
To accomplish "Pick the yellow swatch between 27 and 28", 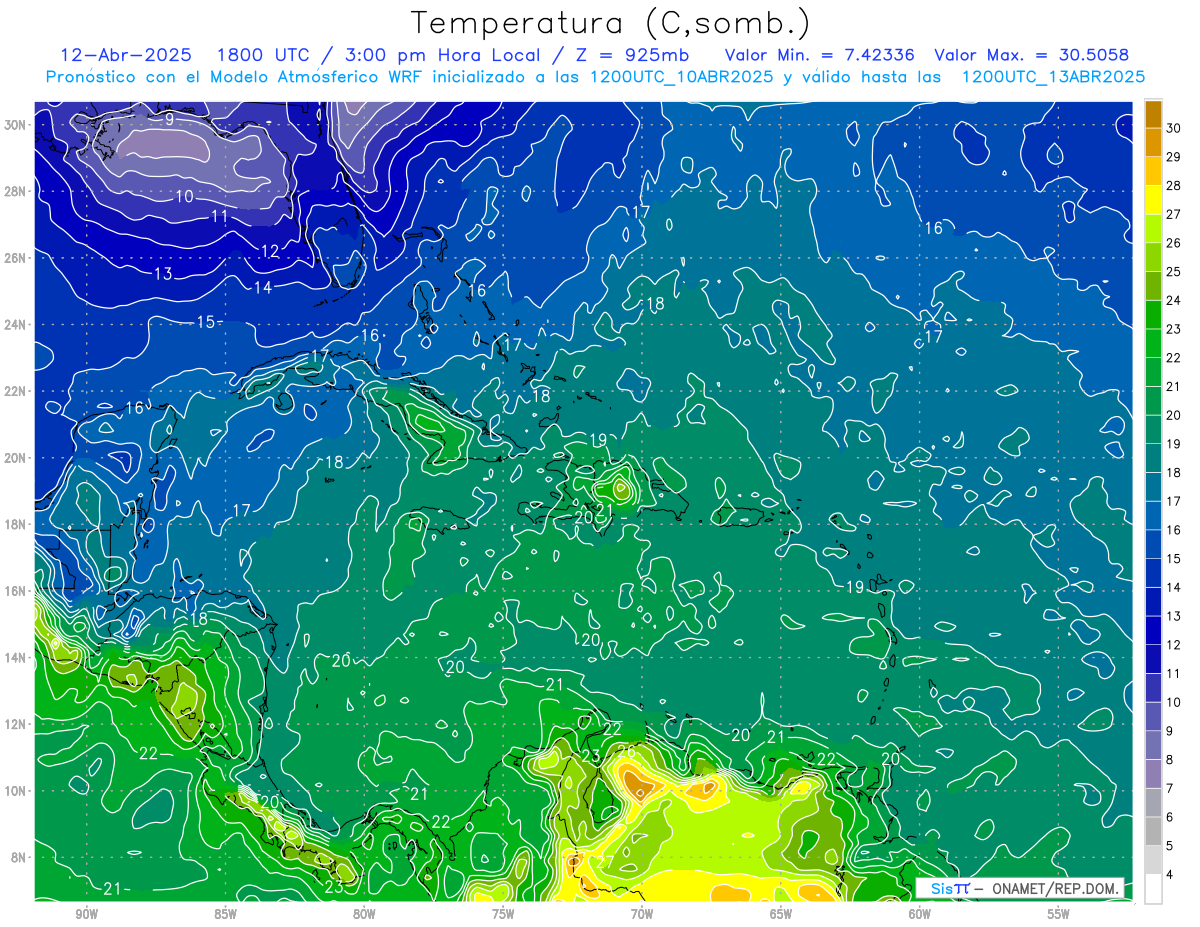I will click(x=1153, y=200).
